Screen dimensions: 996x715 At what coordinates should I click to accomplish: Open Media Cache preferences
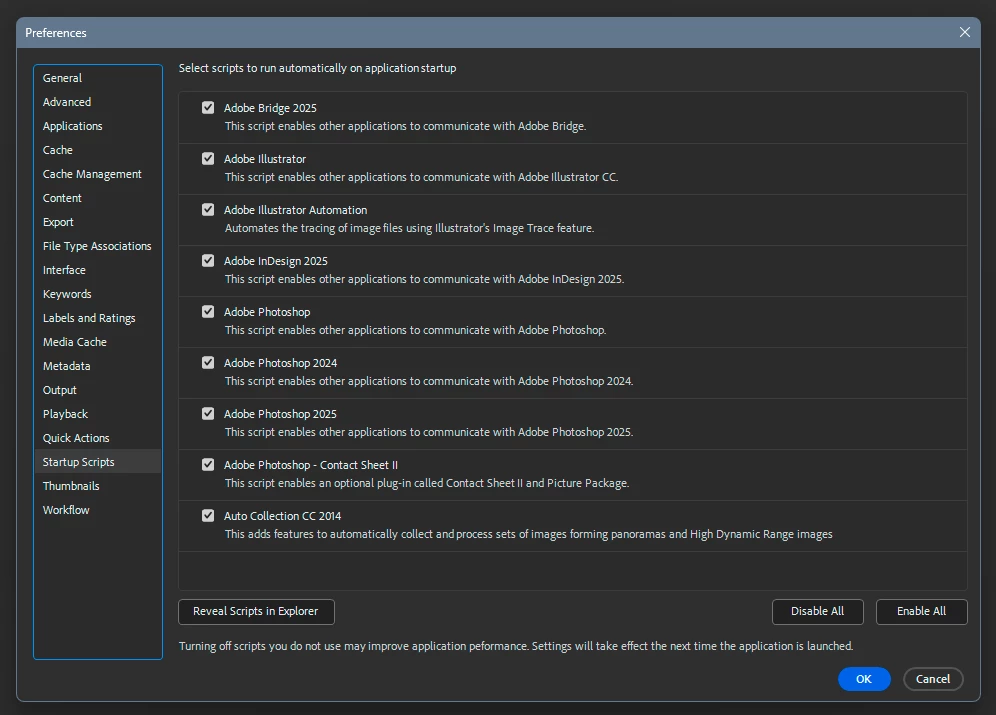pyautogui.click(x=98, y=342)
